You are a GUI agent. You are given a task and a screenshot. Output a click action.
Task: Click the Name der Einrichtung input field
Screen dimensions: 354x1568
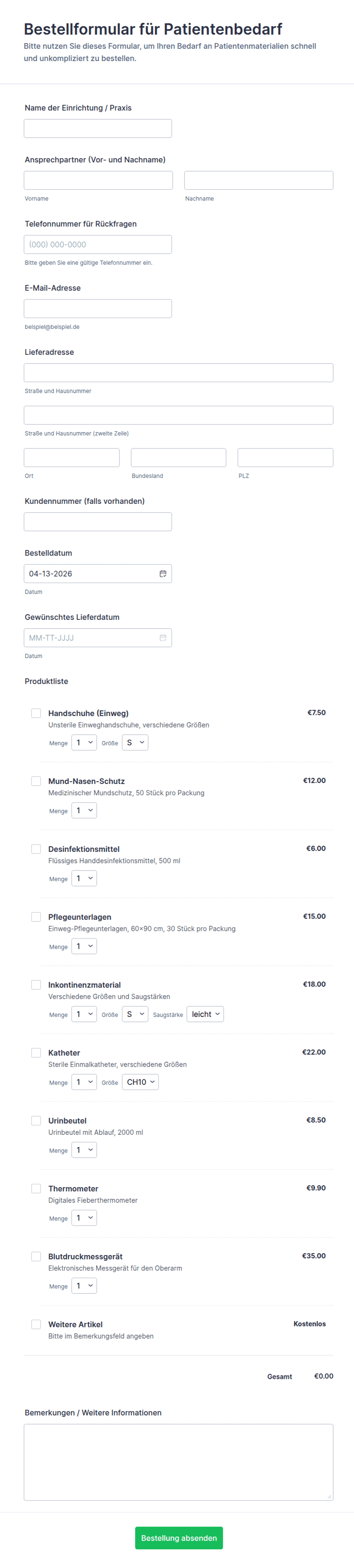(x=97, y=129)
